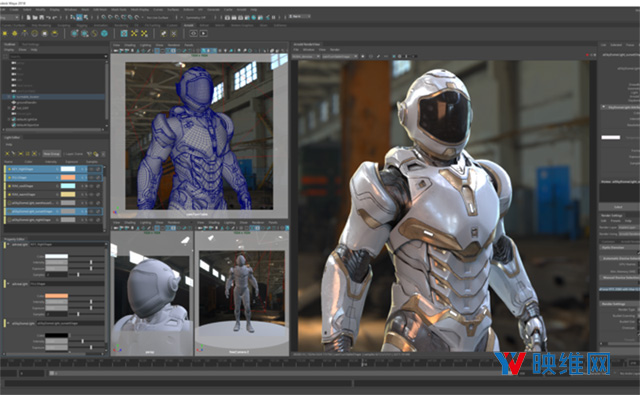
Task: Open the Layer: Scene dropdown in Light Editor
Action: (x=73, y=154)
